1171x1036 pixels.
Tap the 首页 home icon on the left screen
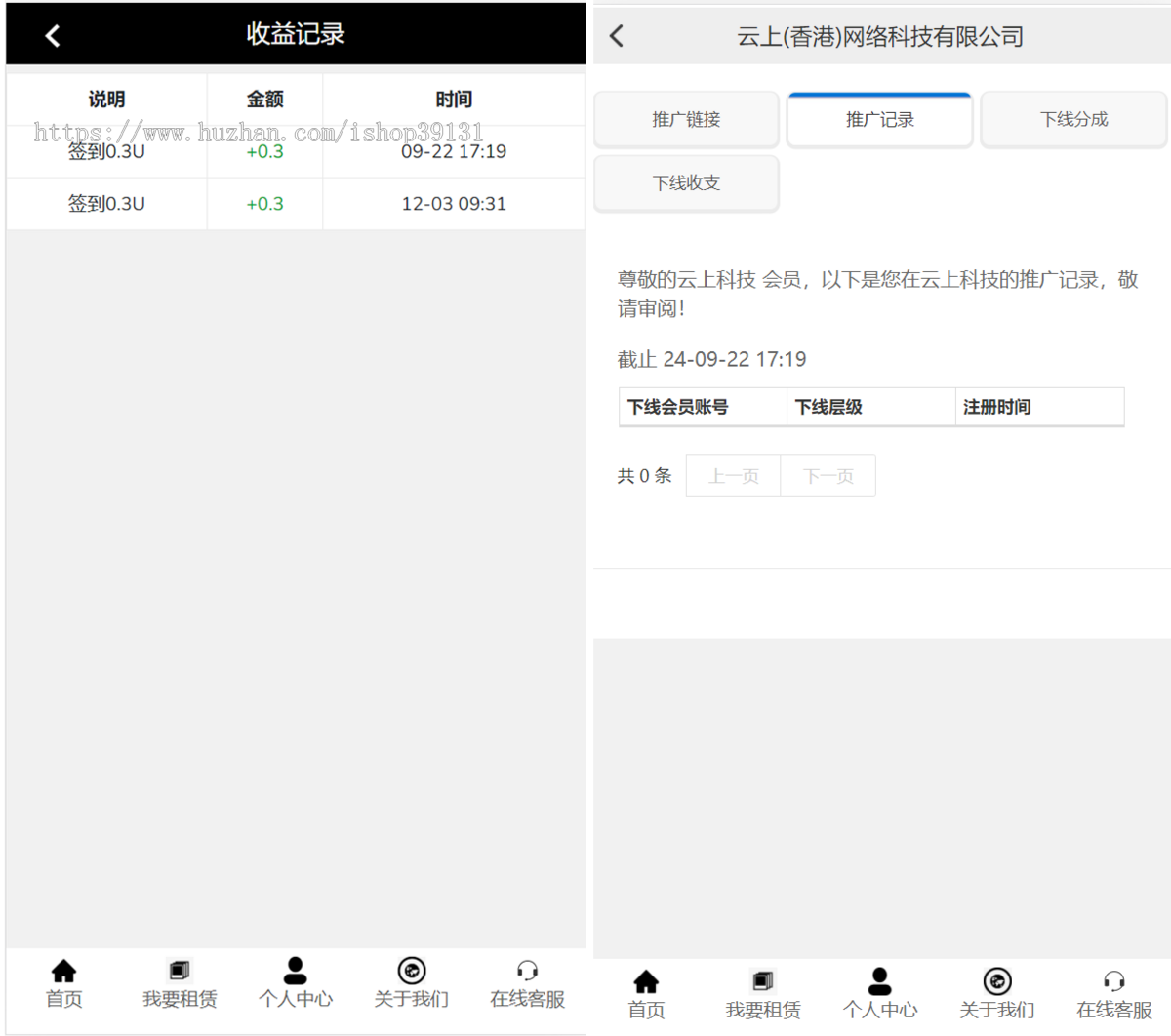pyautogui.click(x=64, y=971)
